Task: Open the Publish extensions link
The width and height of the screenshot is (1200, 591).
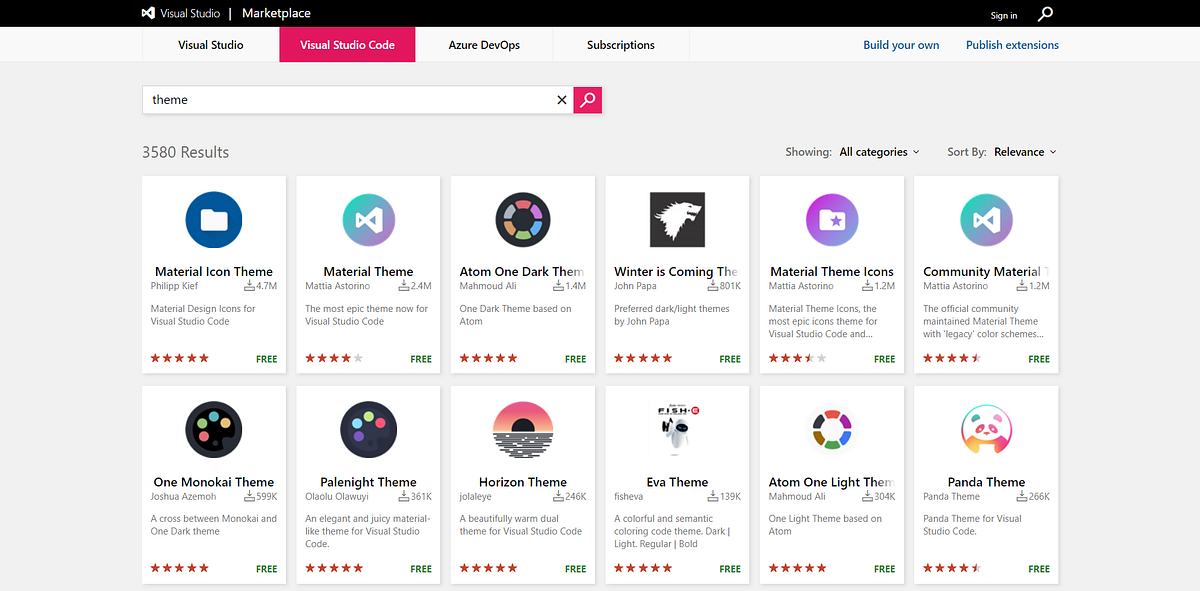Action: [1011, 44]
